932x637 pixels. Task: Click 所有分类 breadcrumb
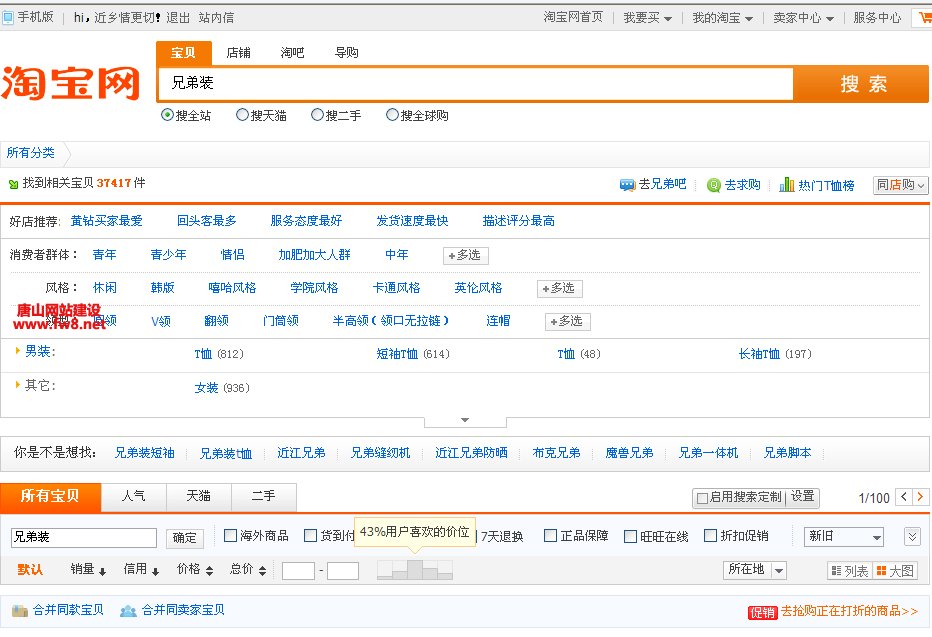pos(30,153)
